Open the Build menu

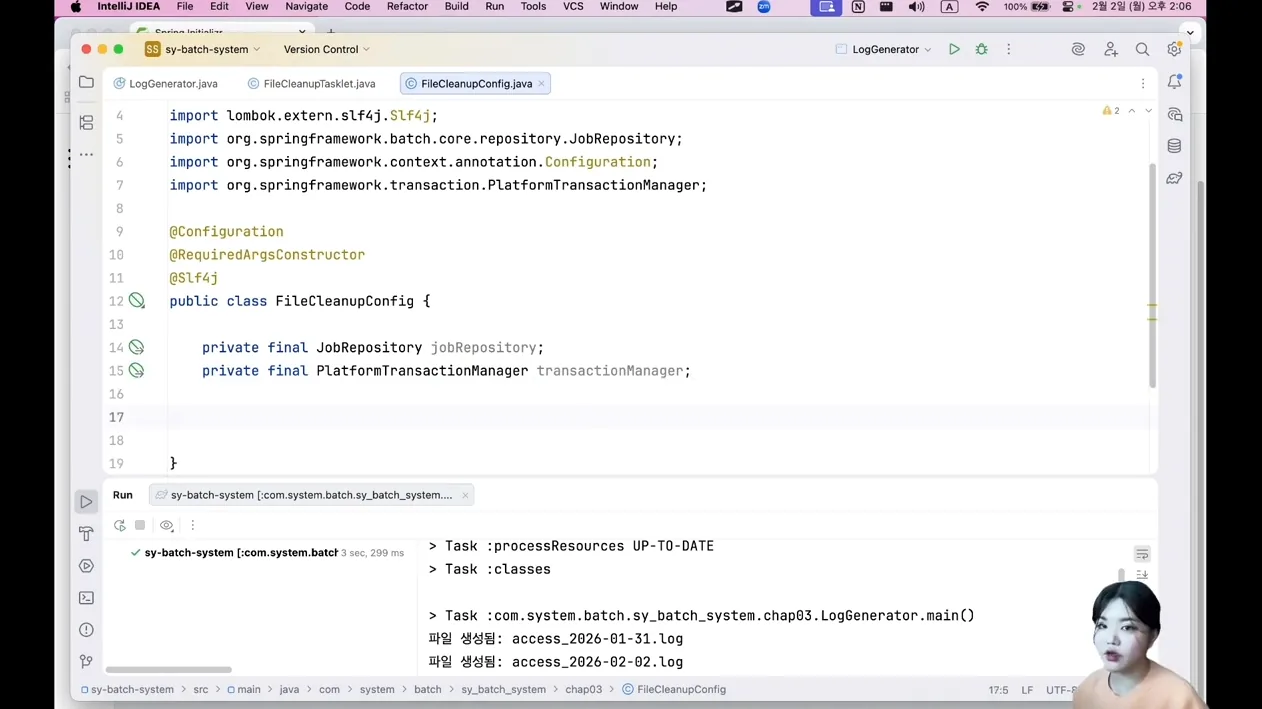456,7
